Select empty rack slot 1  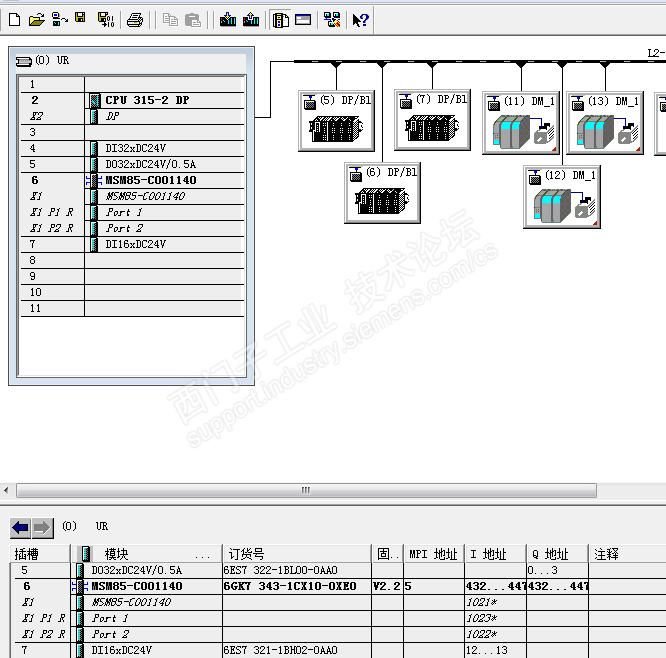132,84
